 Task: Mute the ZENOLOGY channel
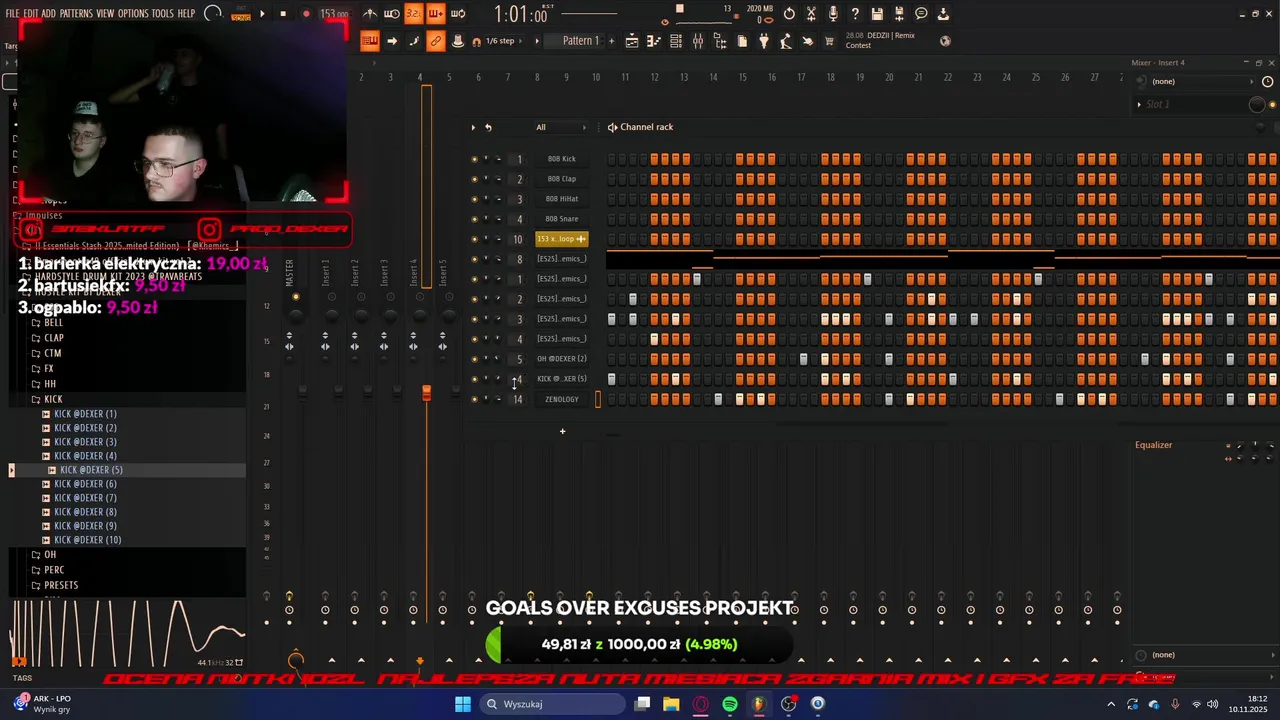[x=474, y=399]
